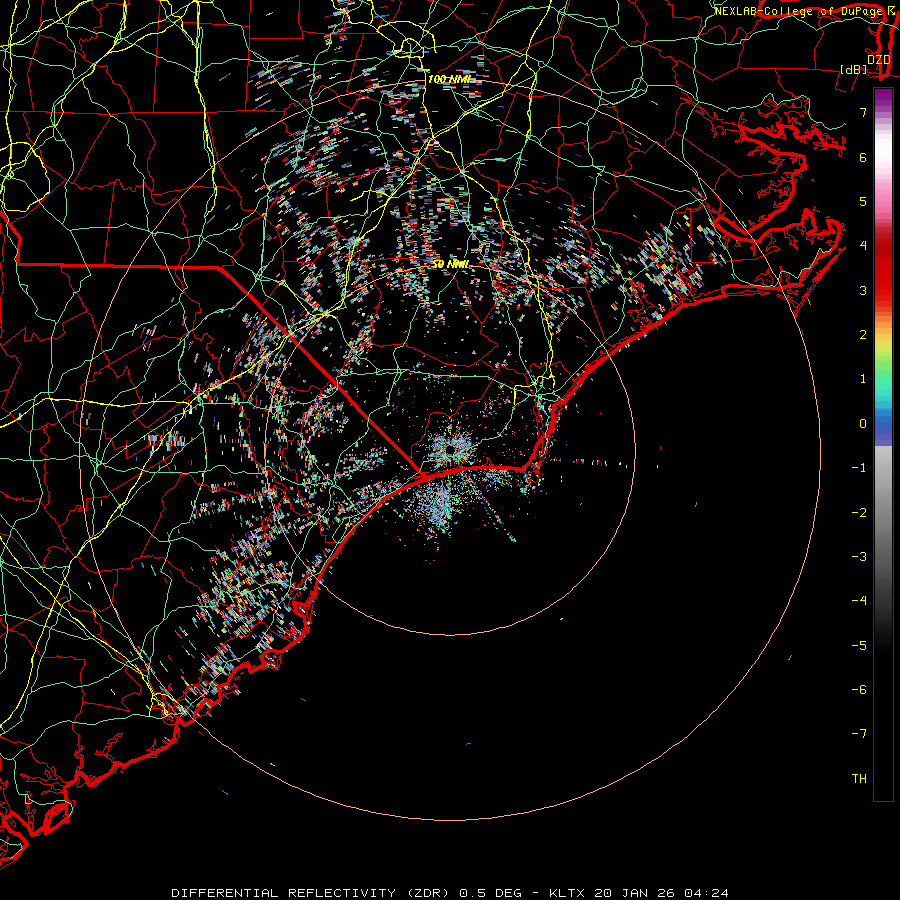Select the -6 value on the dB scale
Viewport: 900px width, 900px height.
[859, 690]
